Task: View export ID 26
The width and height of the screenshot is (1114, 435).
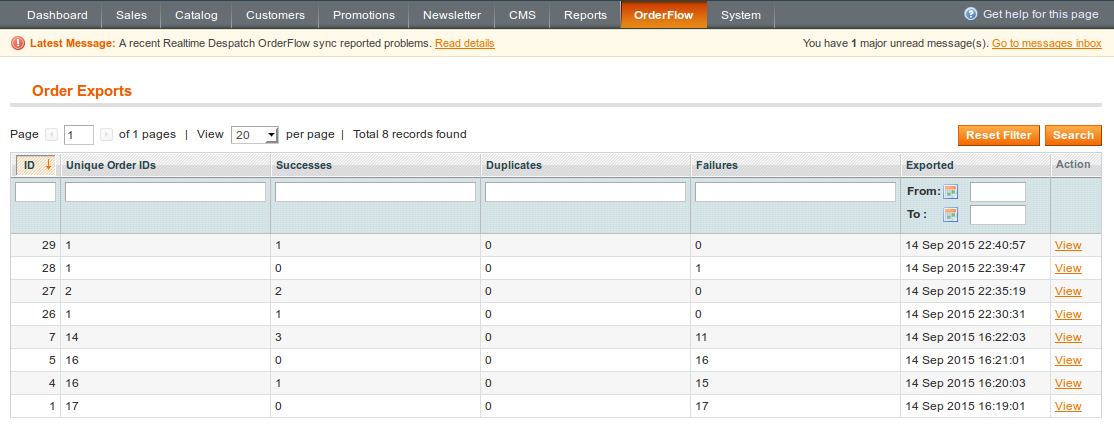Action: [1068, 314]
